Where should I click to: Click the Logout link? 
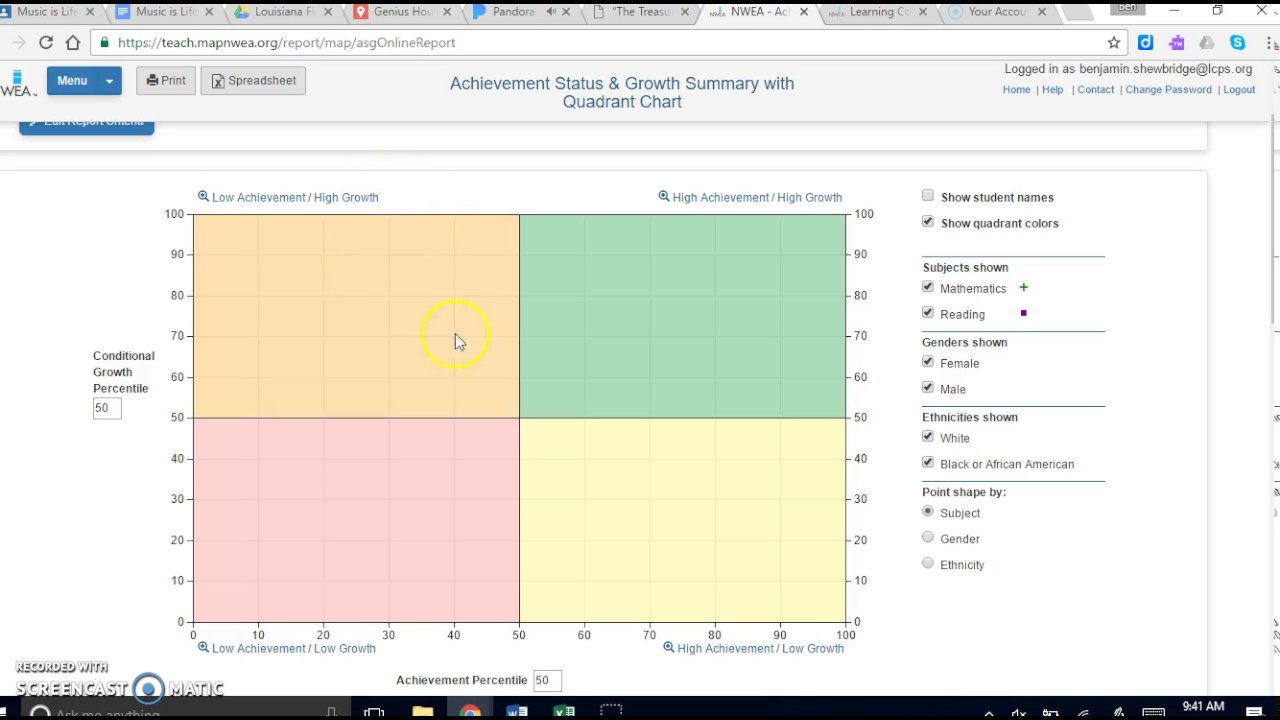pos(1239,90)
